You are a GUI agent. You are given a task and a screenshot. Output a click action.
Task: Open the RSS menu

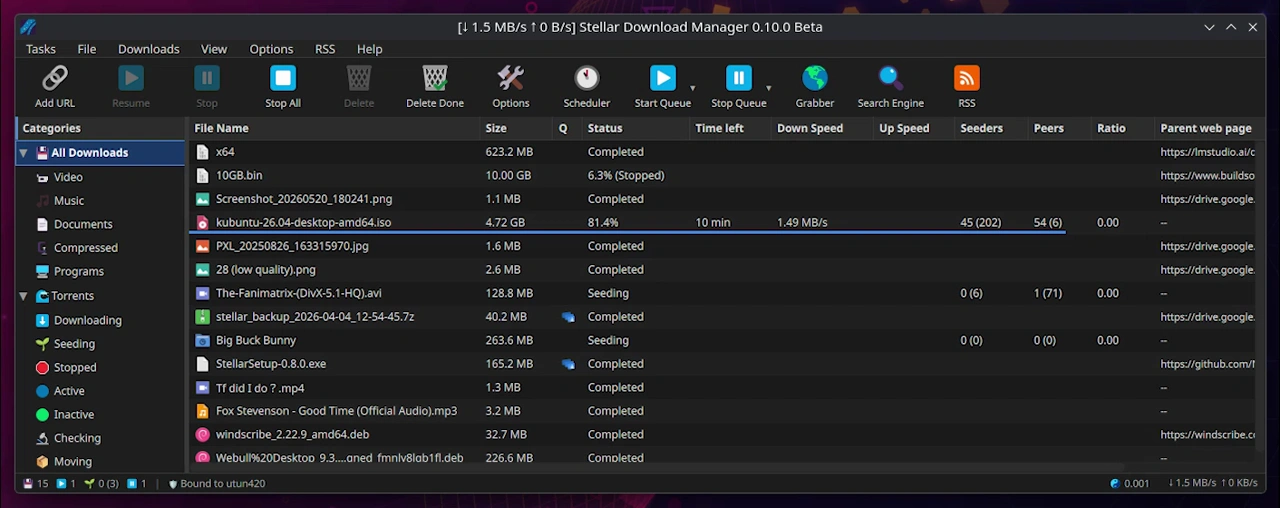pos(325,49)
